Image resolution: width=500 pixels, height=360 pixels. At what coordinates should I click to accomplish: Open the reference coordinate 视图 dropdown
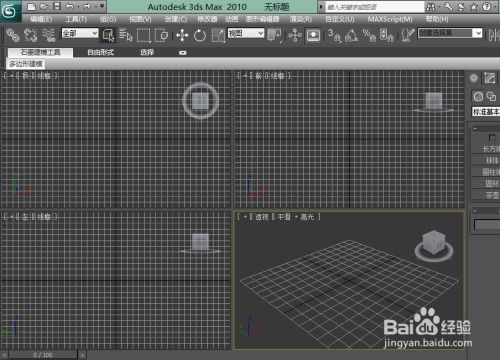(x=246, y=33)
